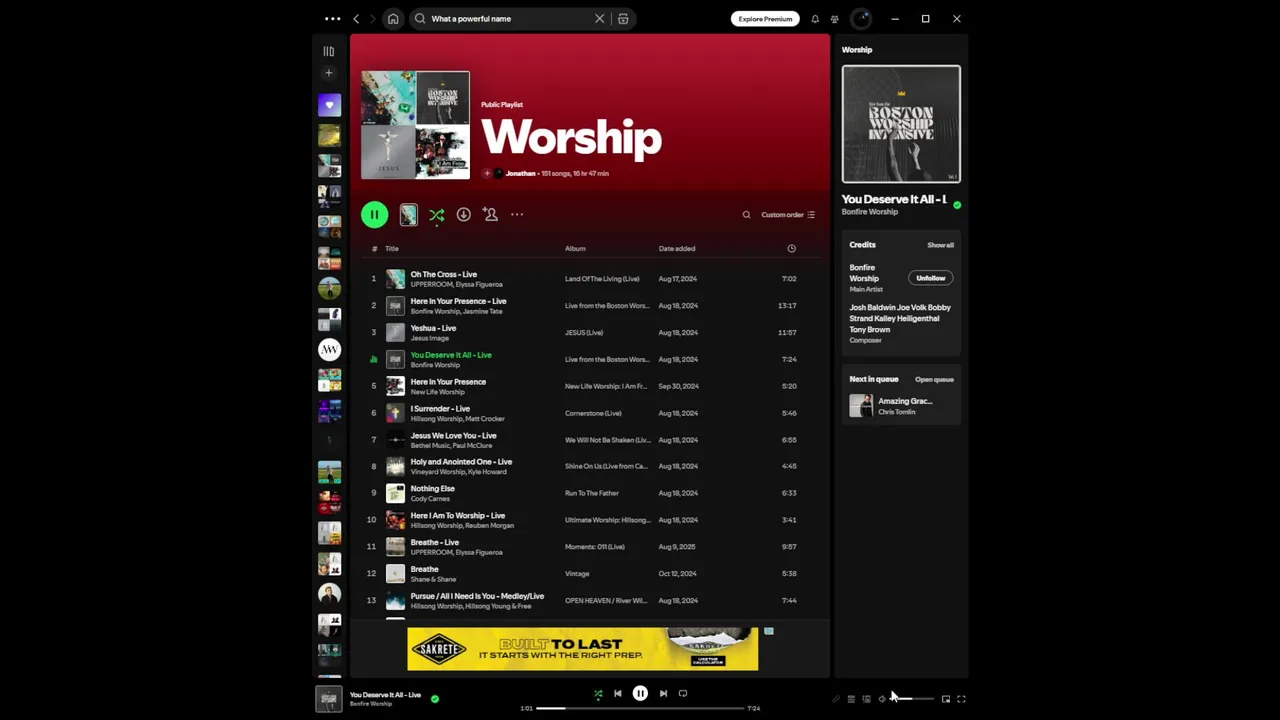This screenshot has height=720, width=1280.
Task: Open Your Library from the sidebar icon
Action: point(328,51)
